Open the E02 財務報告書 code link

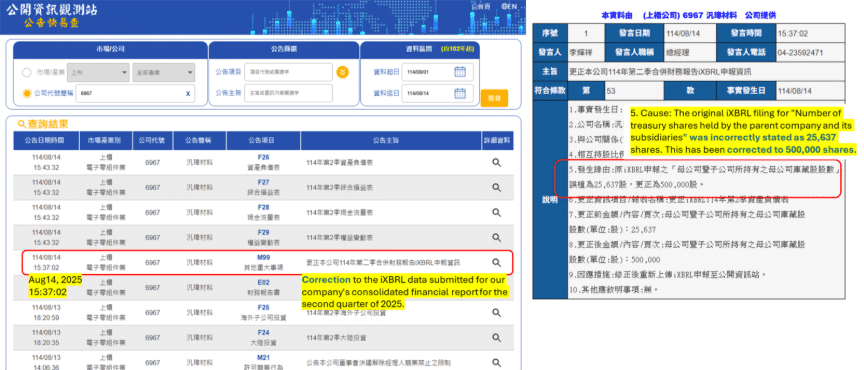263,282
